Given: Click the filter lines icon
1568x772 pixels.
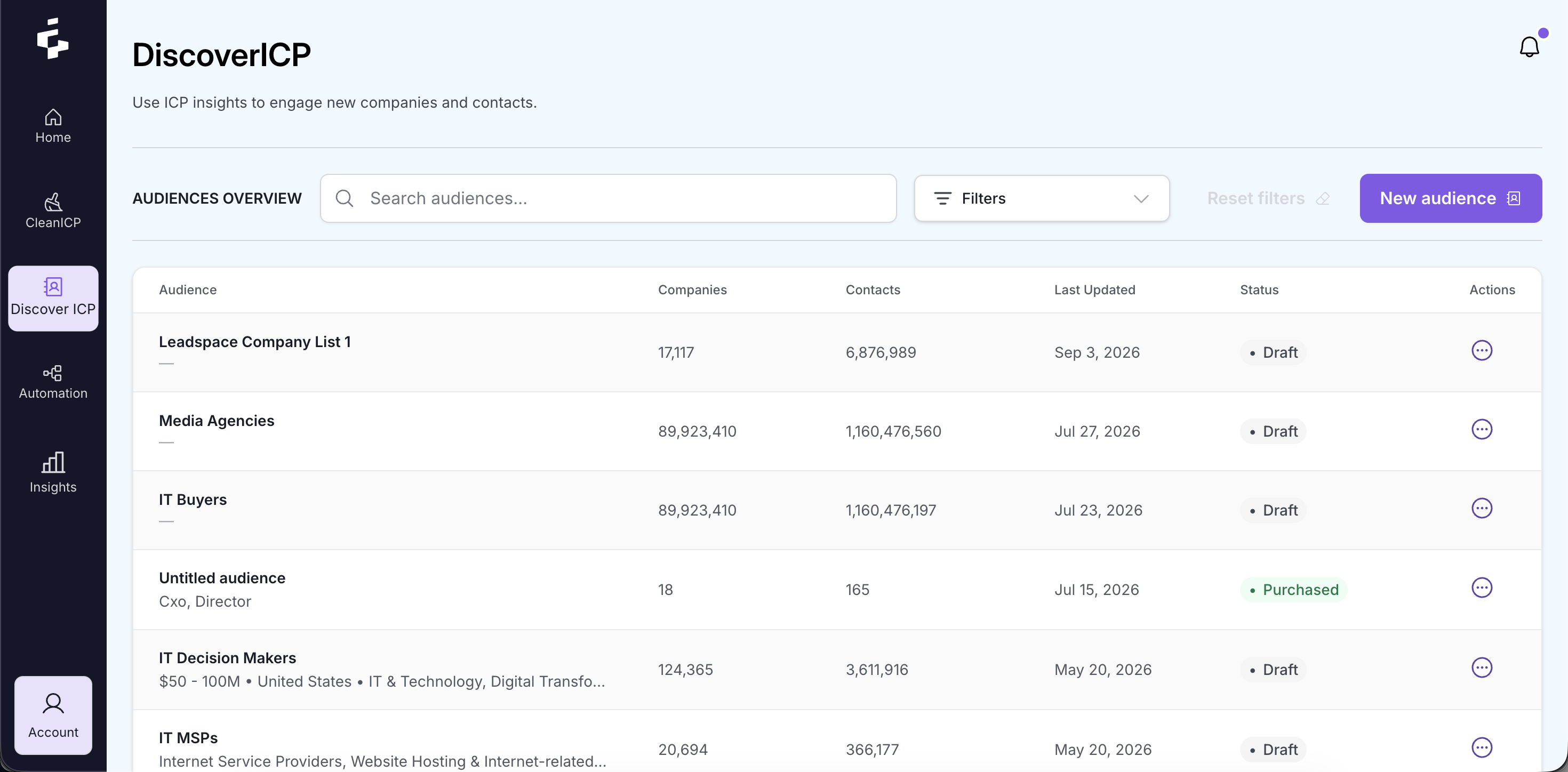Looking at the screenshot, I should [942, 198].
